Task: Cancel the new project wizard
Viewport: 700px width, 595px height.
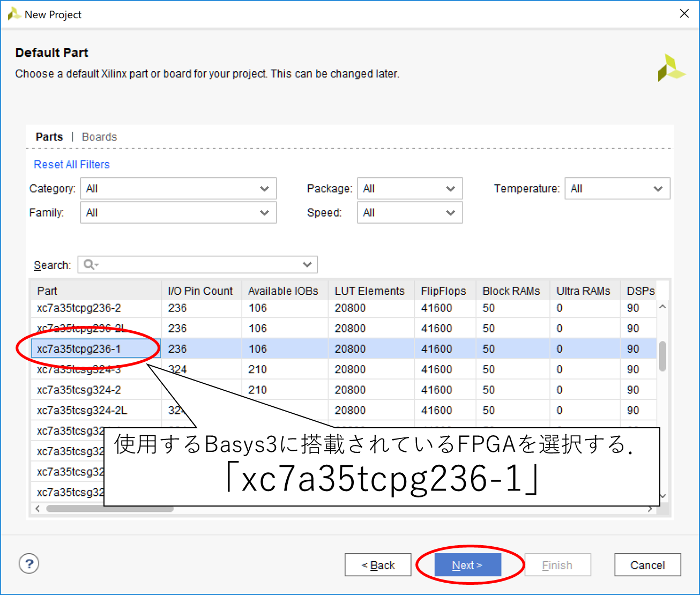Action: pyautogui.click(x=647, y=565)
